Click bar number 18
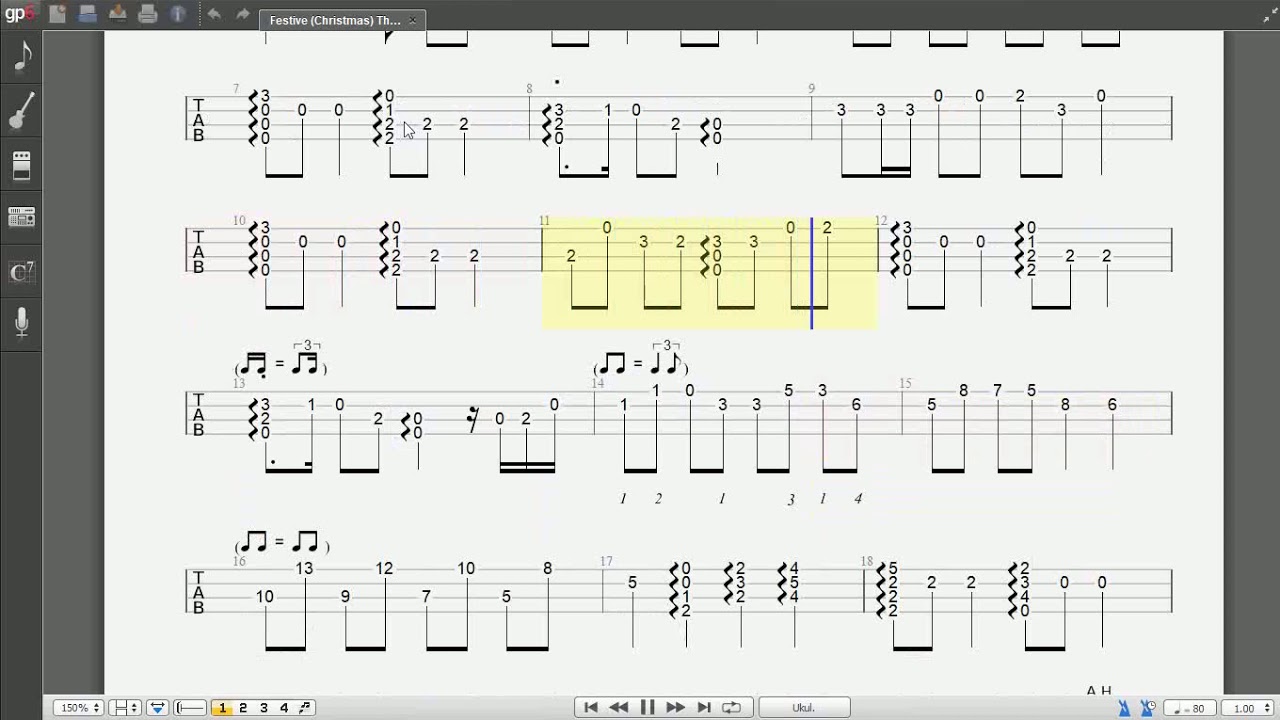 click(867, 562)
